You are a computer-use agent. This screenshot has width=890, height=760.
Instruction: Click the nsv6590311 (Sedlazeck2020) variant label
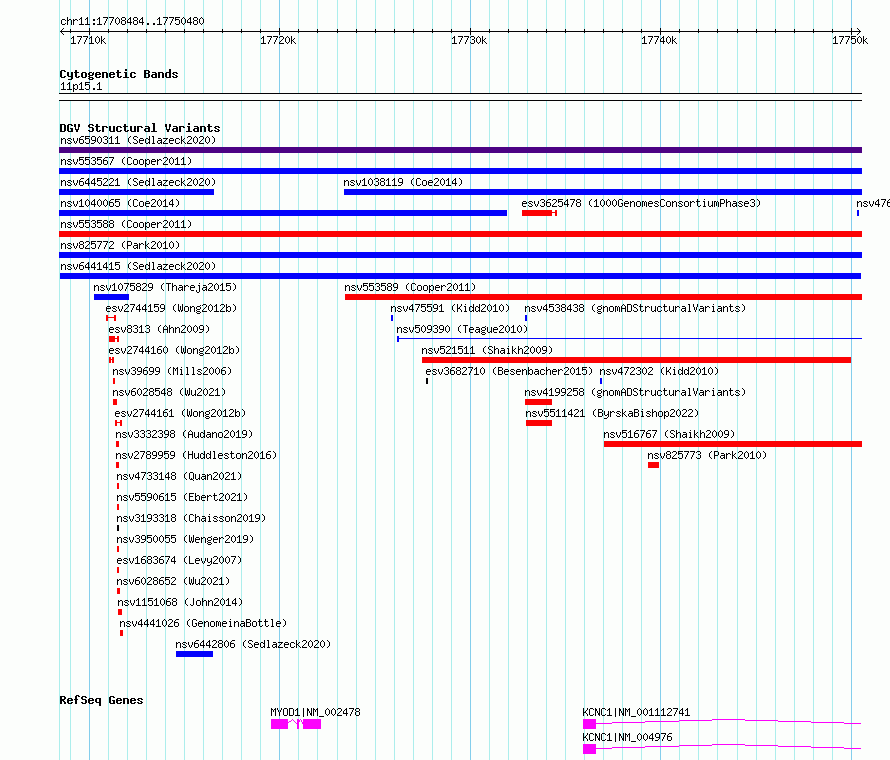pos(138,140)
